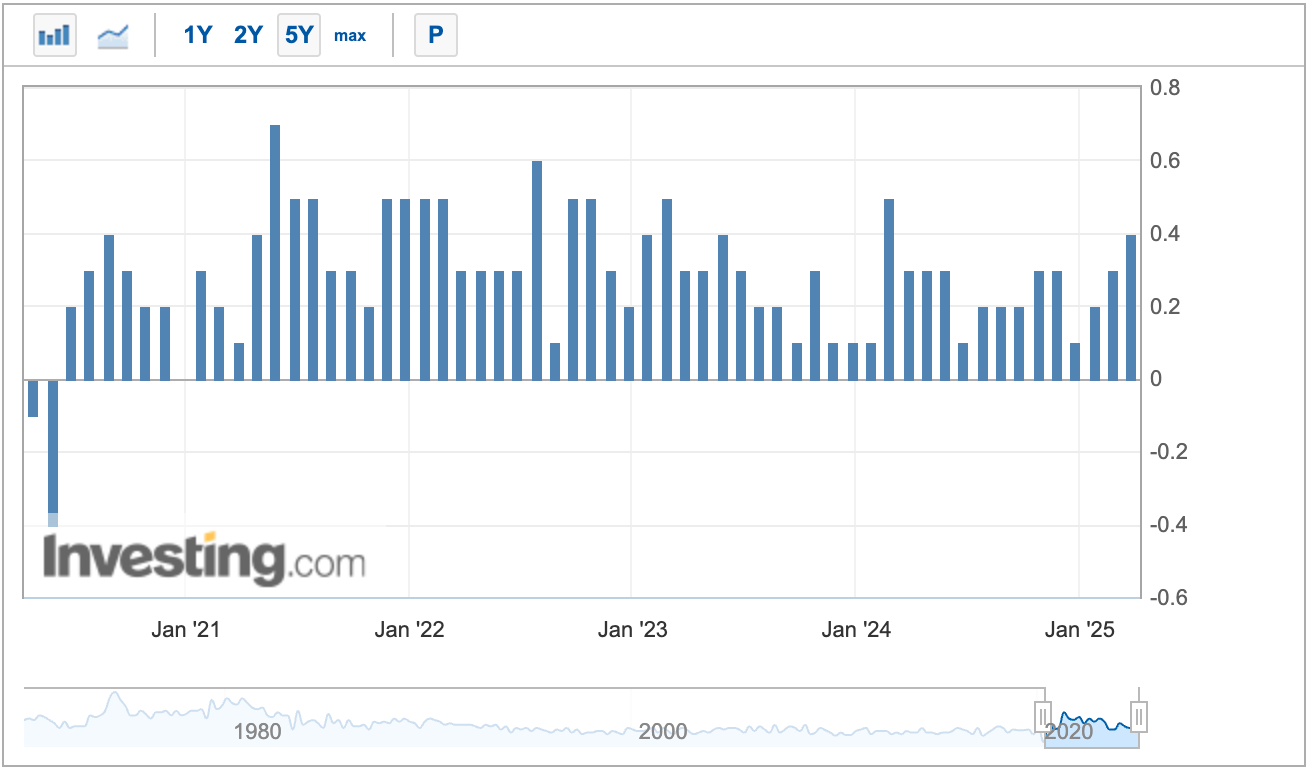
Task: Click the tallest 0.7 bar in mid-2021
Action: coord(275,253)
